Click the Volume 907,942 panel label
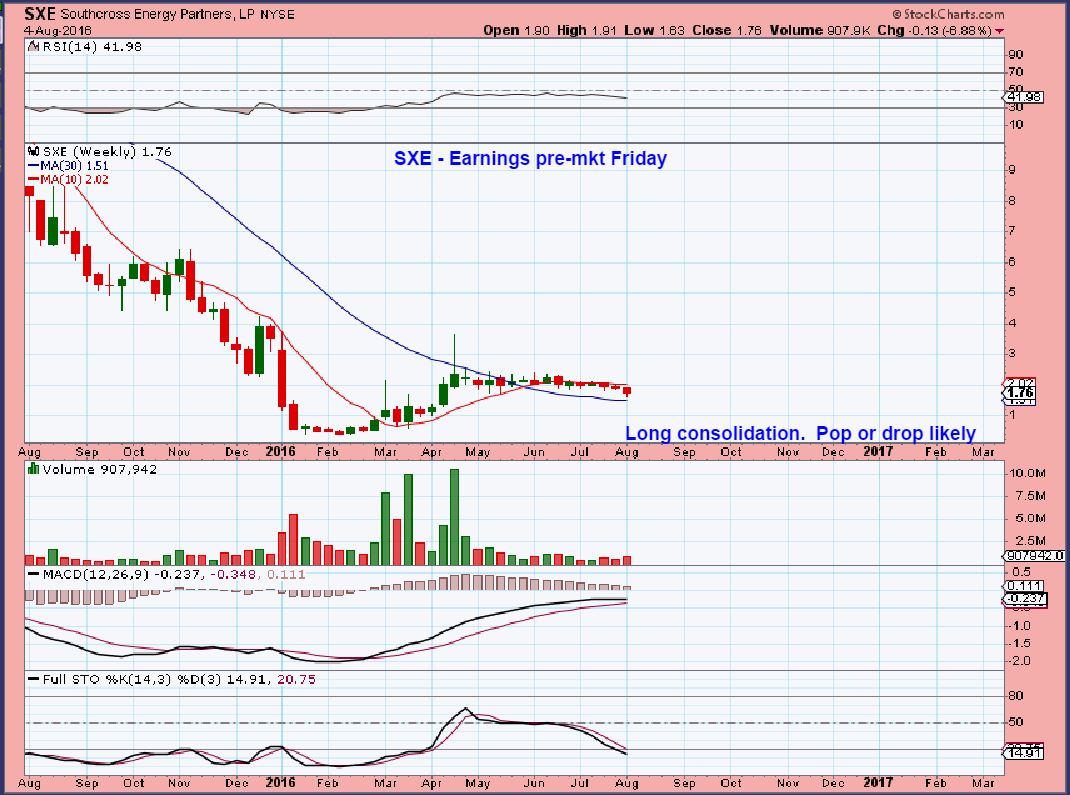This screenshot has width=1070, height=795. pos(99,469)
